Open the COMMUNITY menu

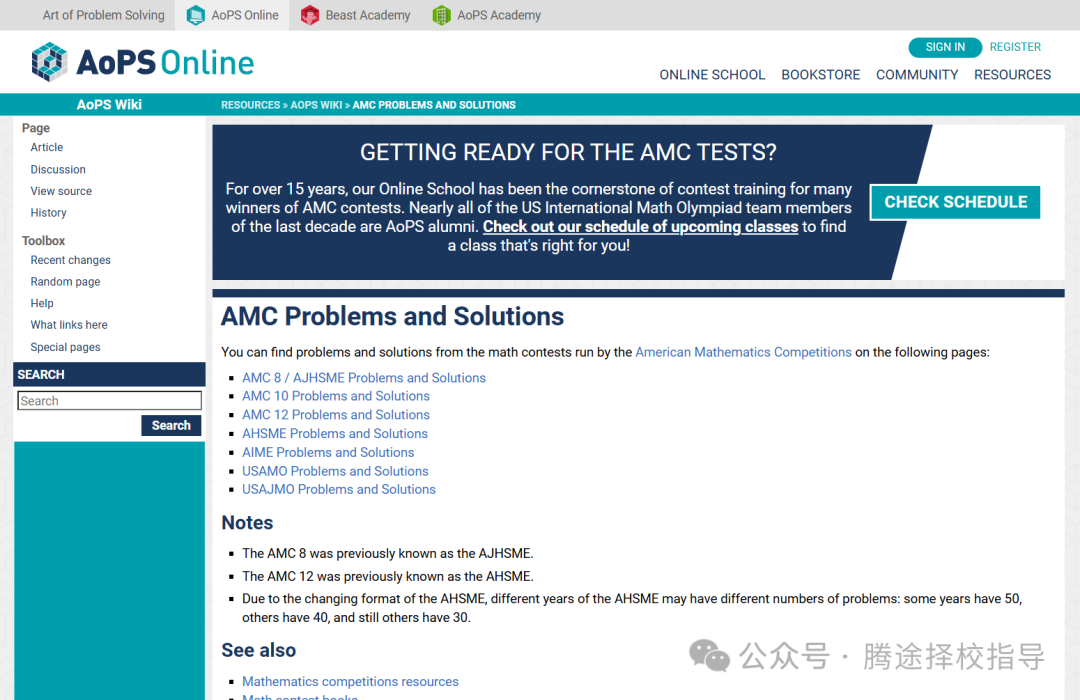[x=917, y=74]
